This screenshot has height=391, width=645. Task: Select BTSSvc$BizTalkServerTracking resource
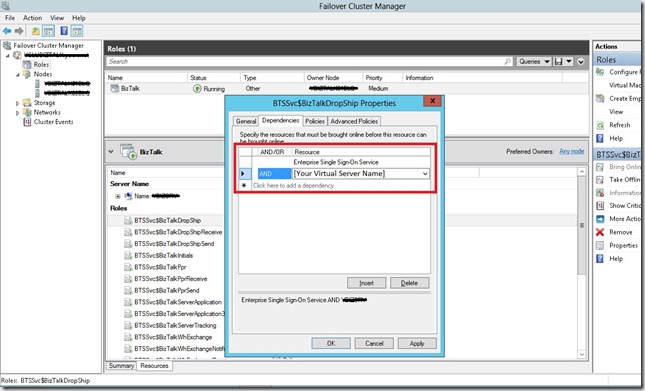175,325
